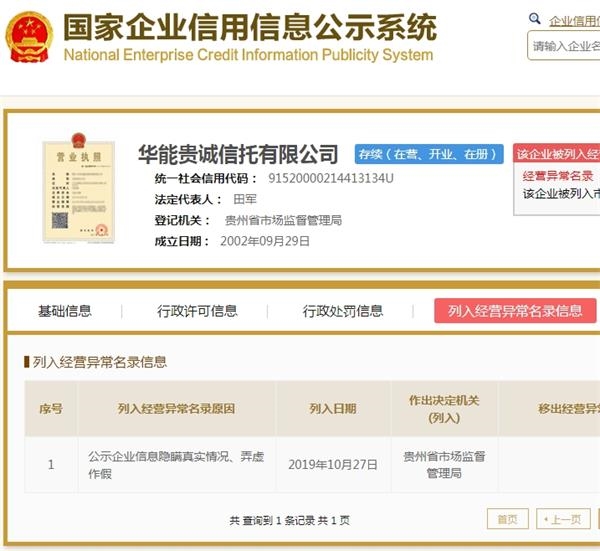This screenshot has height=551, width=600.
Task: Switch to 行政处罚信息 tab
Action: pos(342,311)
